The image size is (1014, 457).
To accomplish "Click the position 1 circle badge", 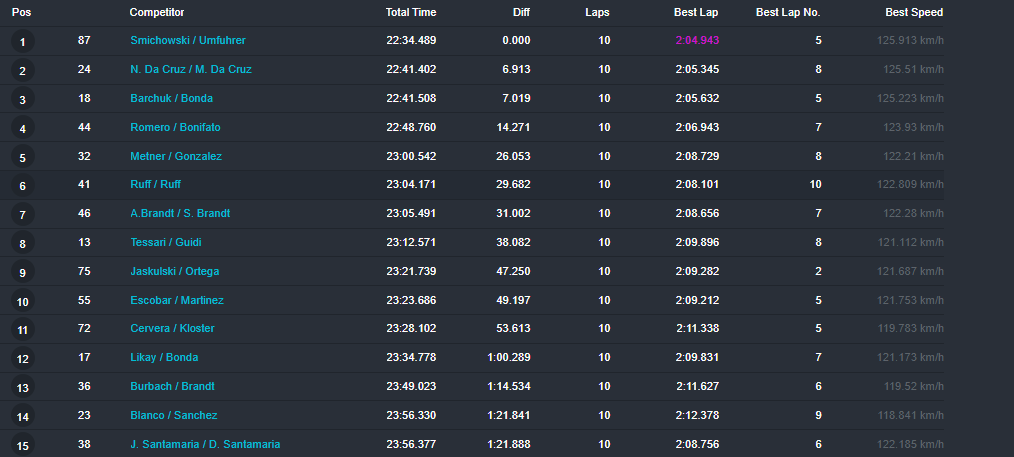I will coord(22,42).
